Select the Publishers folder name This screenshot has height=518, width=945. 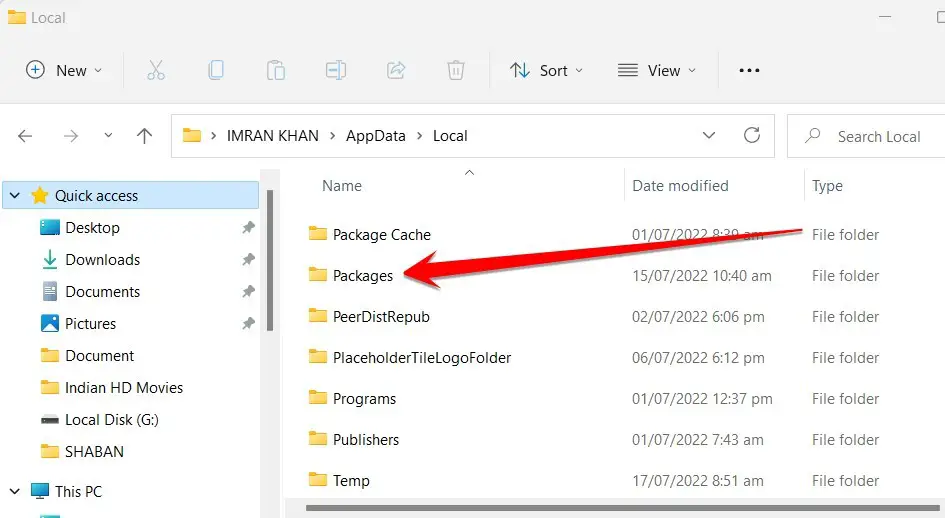366,440
